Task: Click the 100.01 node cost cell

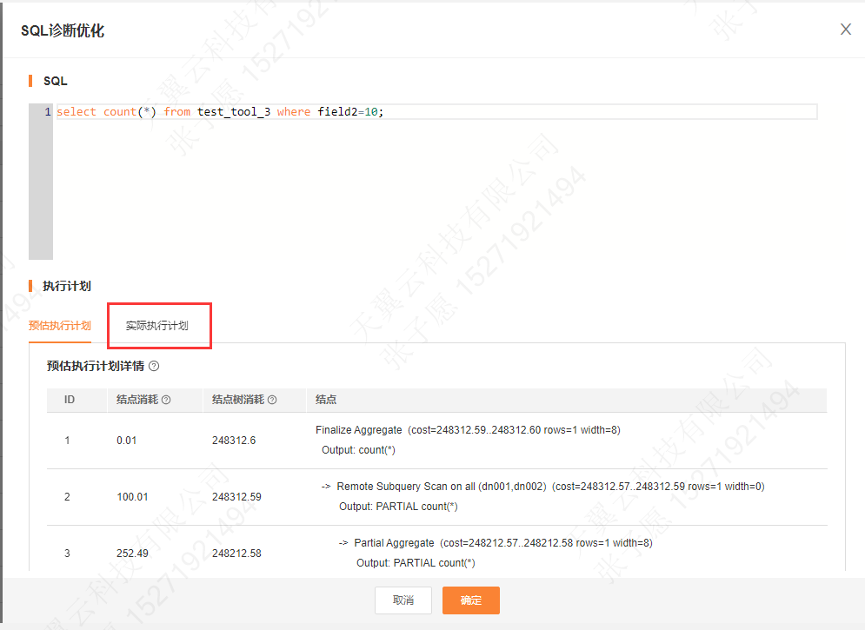Action: click(x=133, y=497)
